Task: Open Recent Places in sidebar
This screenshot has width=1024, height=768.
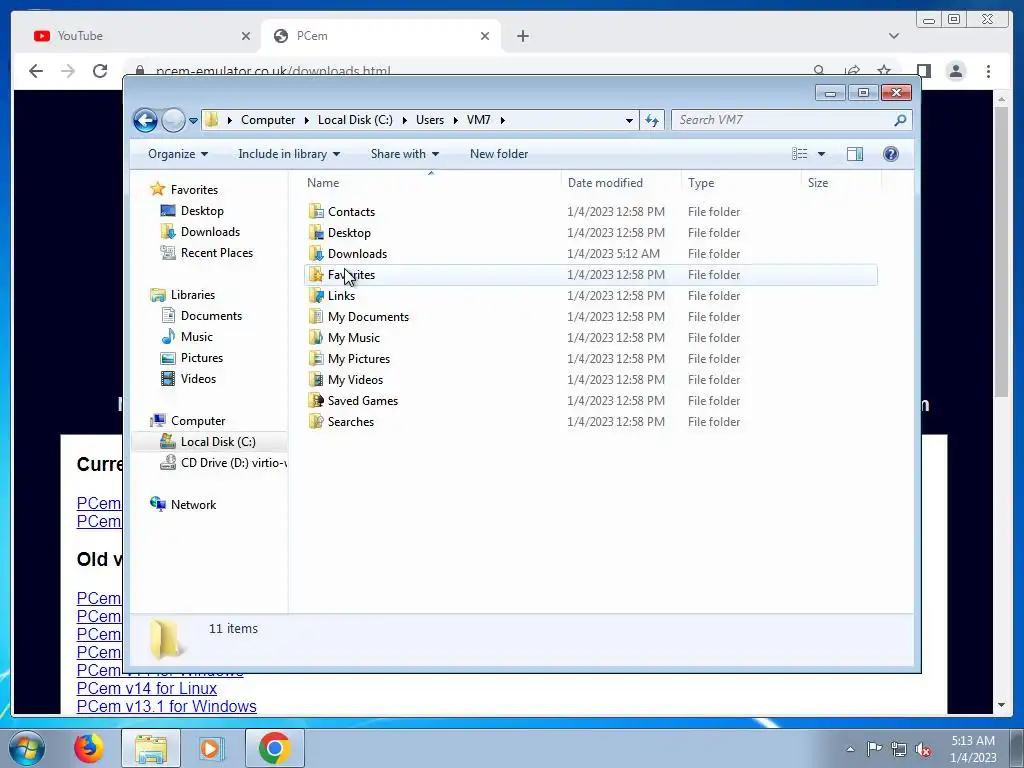Action: tap(216, 253)
